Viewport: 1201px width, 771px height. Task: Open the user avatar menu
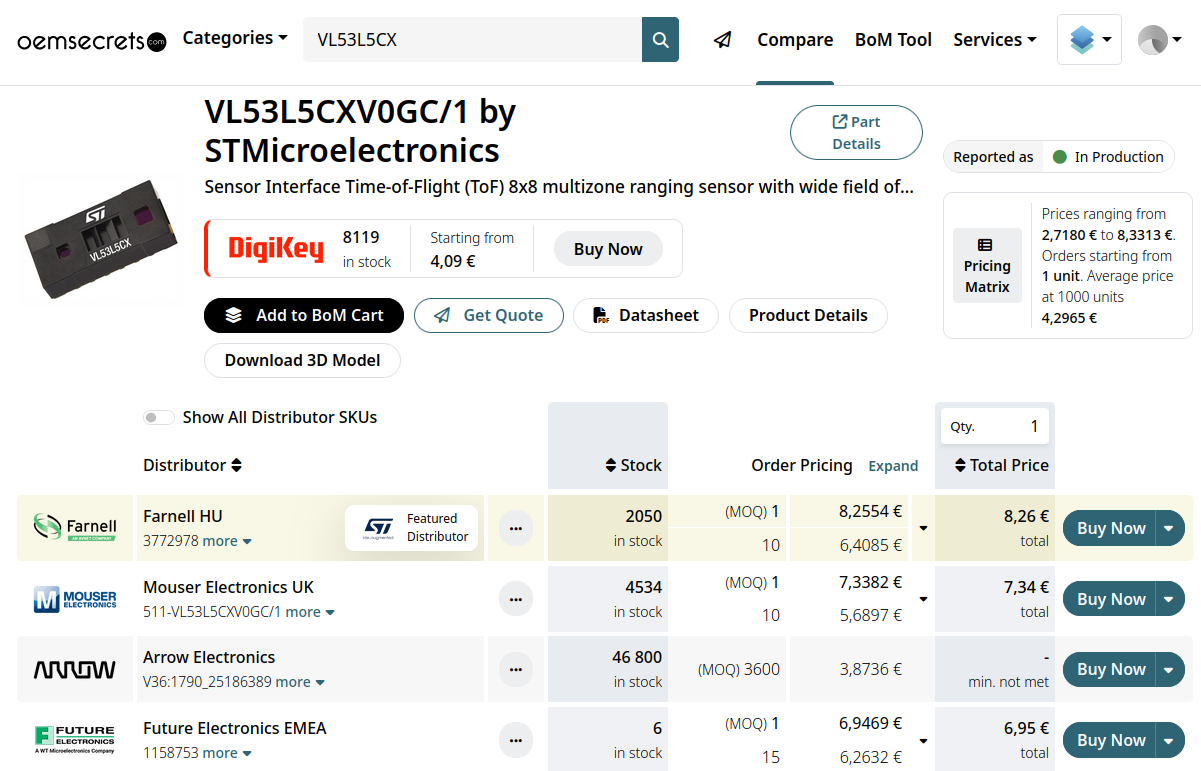1159,40
